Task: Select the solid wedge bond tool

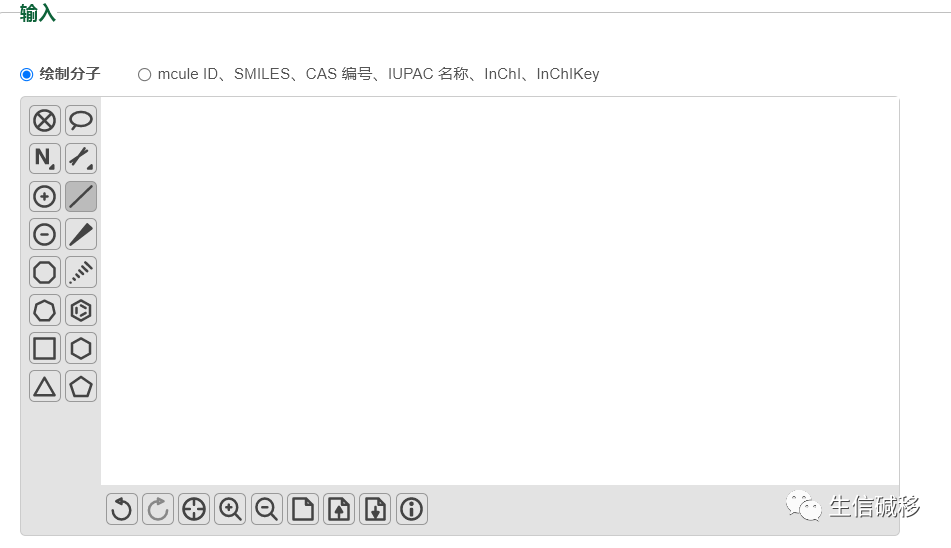Action: coord(81,235)
